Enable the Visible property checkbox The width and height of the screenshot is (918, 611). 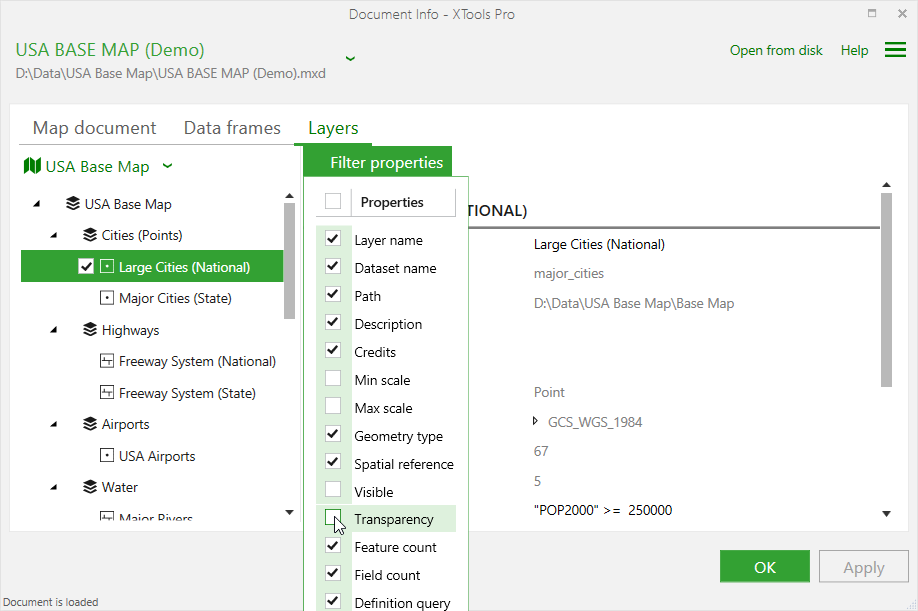[333, 490]
